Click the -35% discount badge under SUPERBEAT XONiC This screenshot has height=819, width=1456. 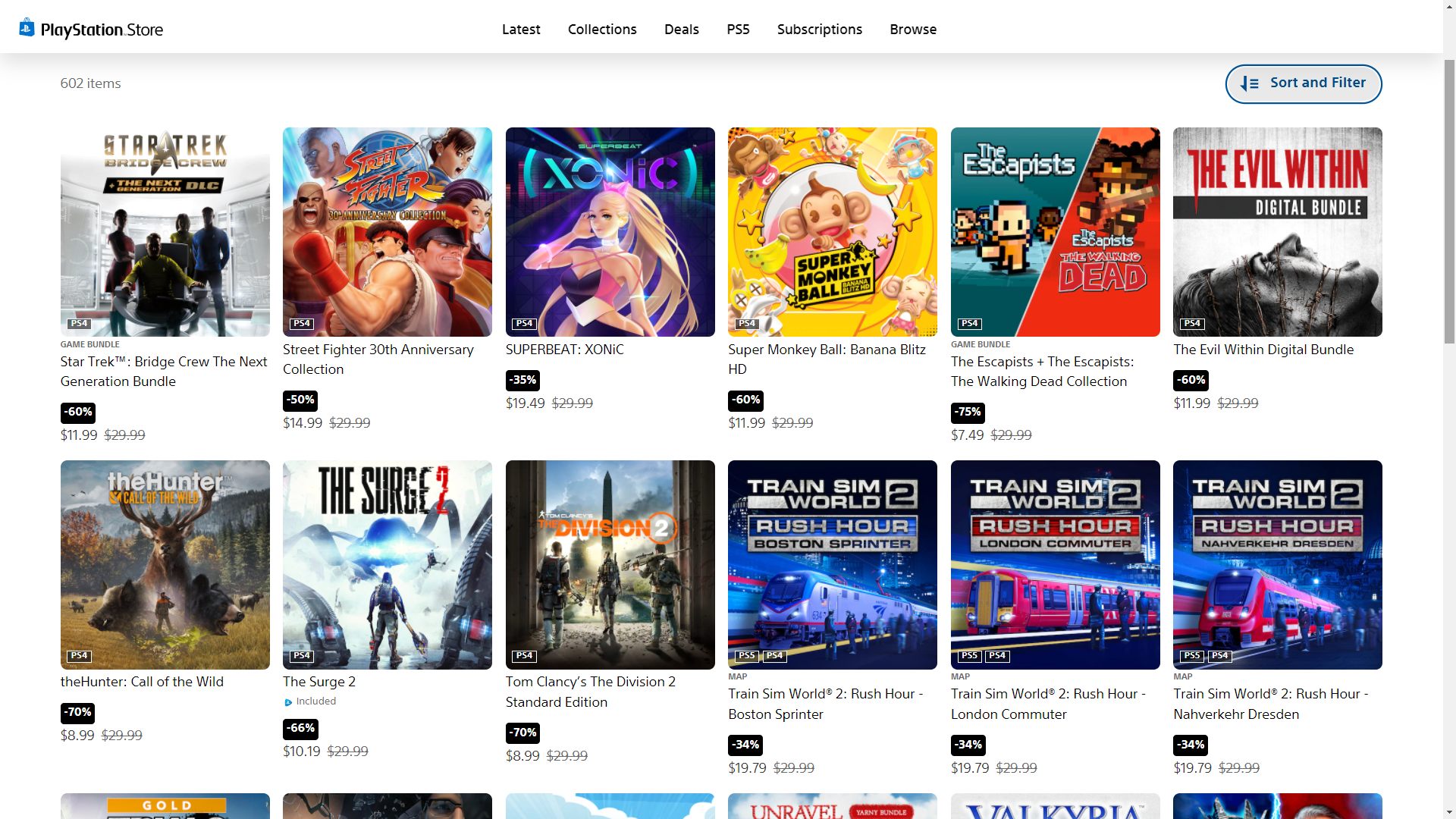coord(522,380)
